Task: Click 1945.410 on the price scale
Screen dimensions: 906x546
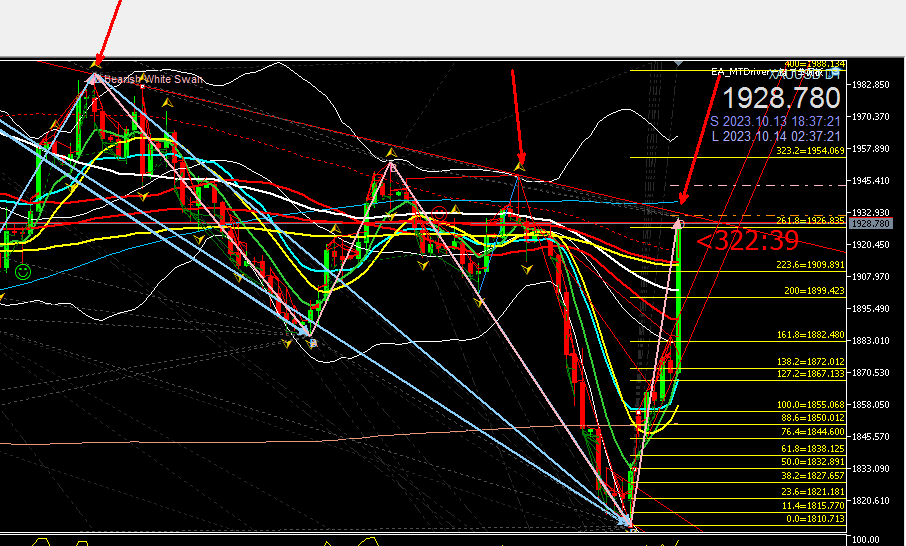Action: coord(871,181)
